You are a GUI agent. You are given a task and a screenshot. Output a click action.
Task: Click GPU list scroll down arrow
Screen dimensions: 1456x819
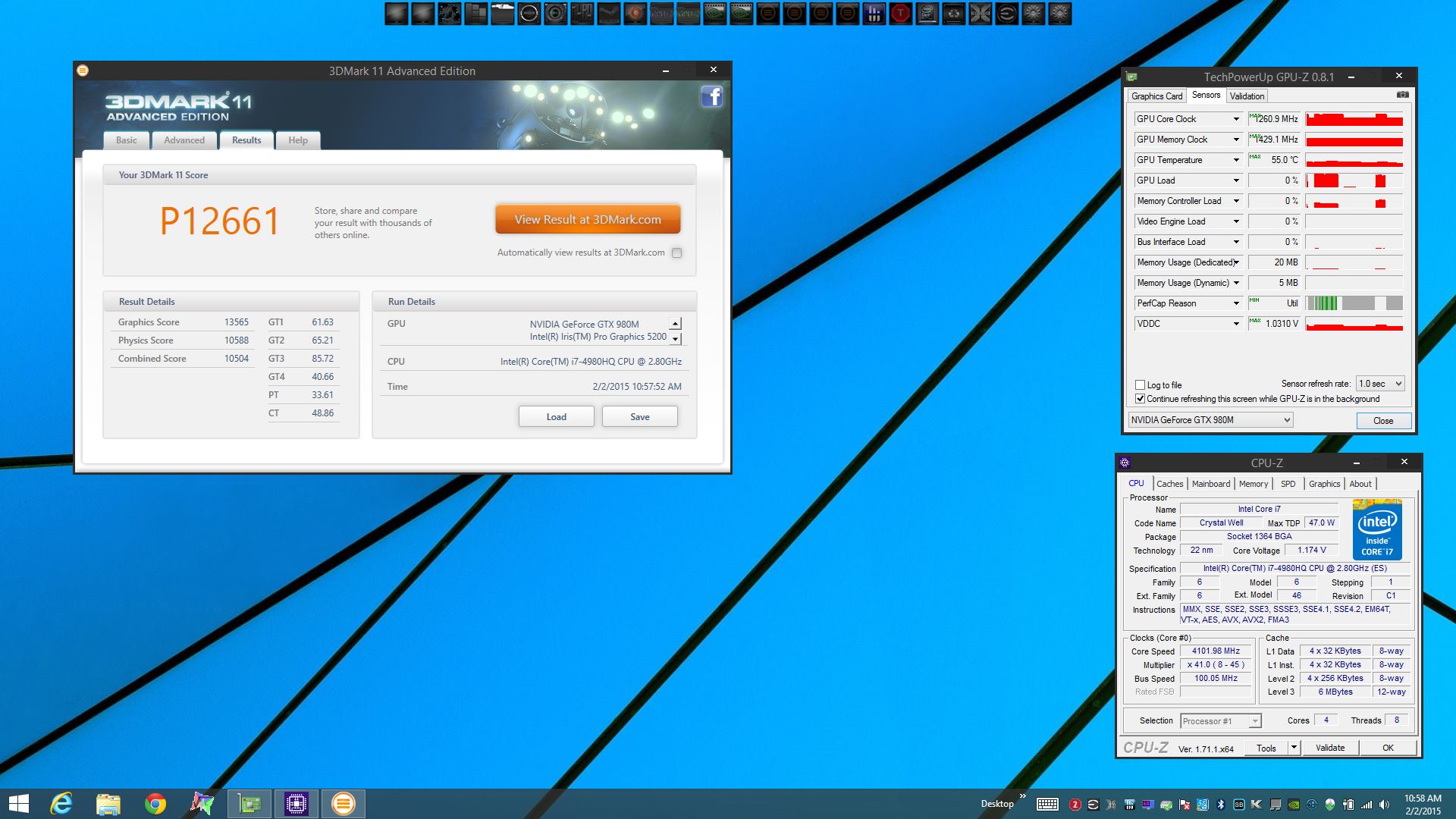tap(675, 338)
